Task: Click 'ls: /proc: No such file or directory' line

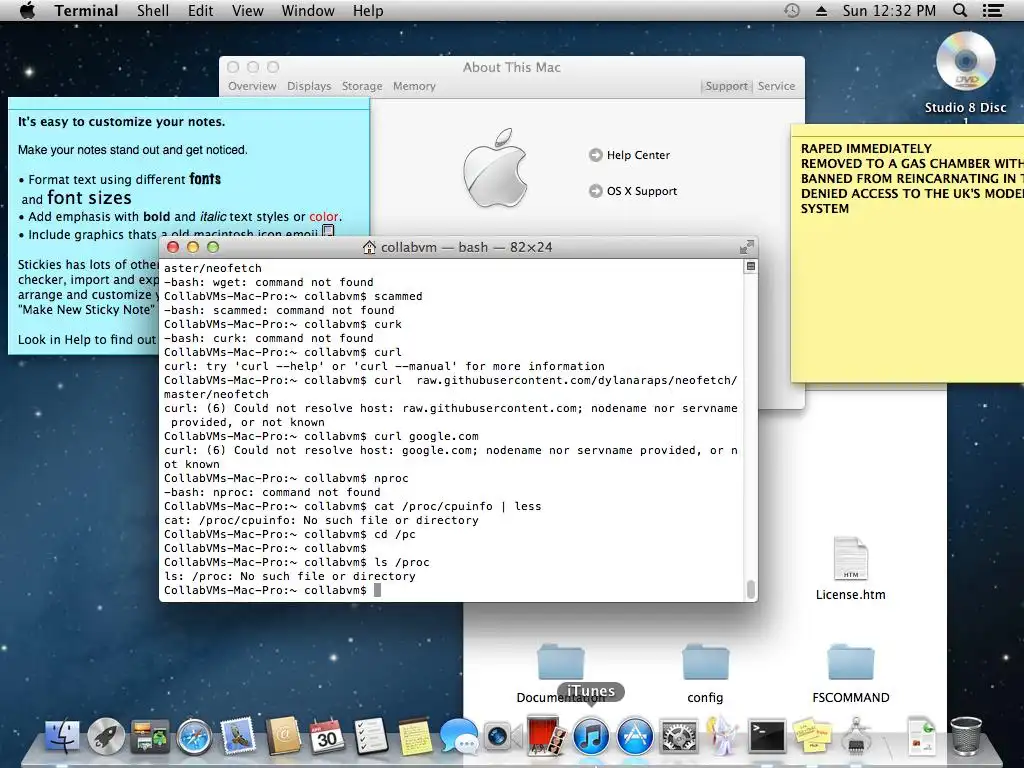Action: click(x=289, y=576)
